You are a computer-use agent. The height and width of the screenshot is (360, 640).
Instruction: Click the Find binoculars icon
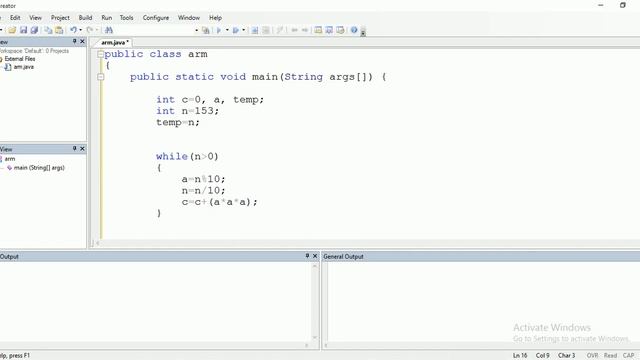(x=109, y=30)
